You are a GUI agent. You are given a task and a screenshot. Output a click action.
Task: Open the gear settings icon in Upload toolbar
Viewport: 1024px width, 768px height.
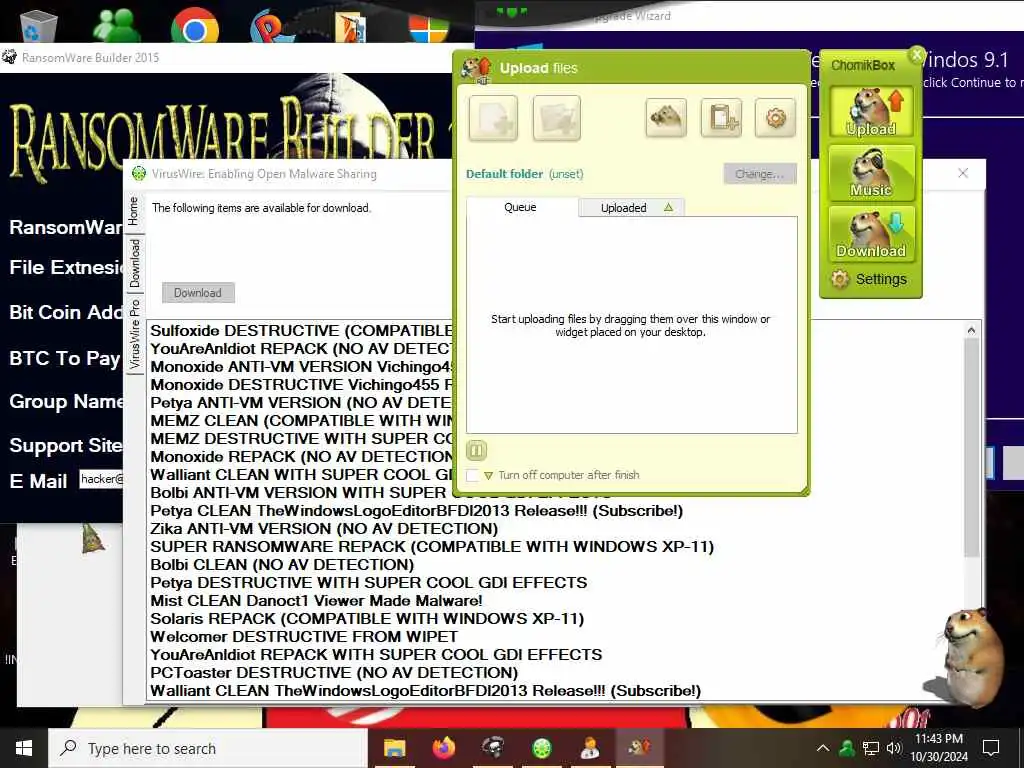(775, 118)
